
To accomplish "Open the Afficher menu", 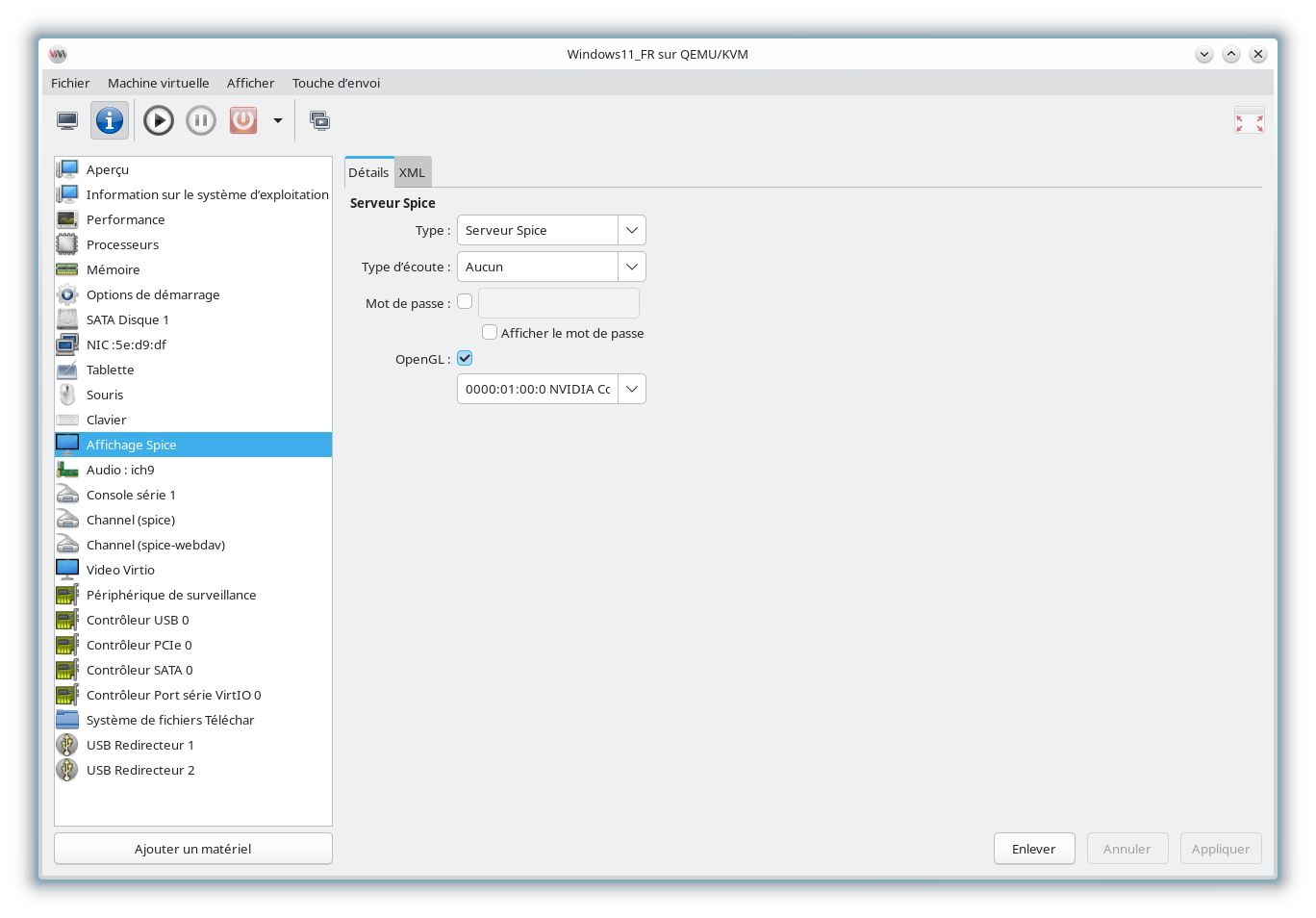I will click(x=250, y=83).
